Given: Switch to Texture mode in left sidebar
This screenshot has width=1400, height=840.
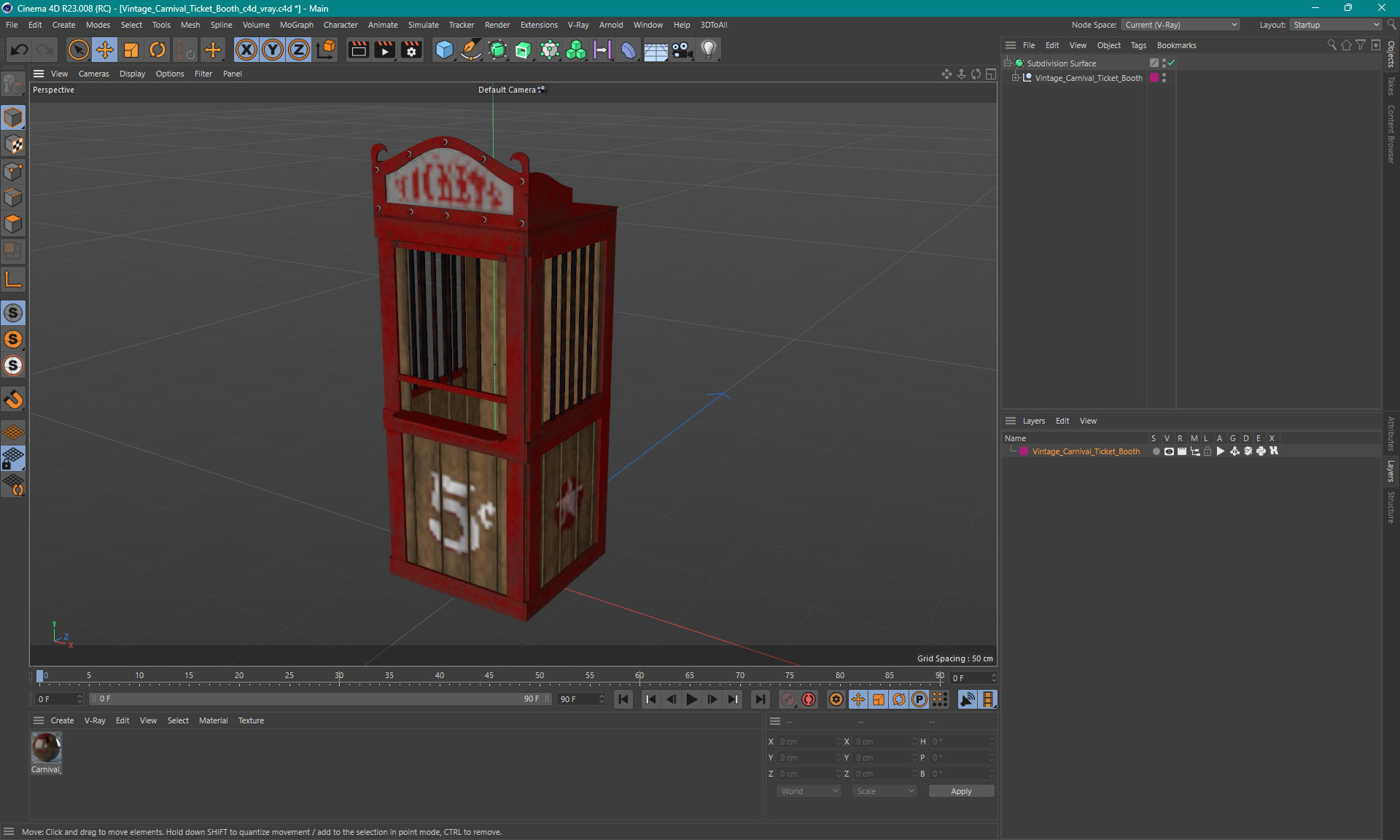Looking at the screenshot, I should [13, 144].
